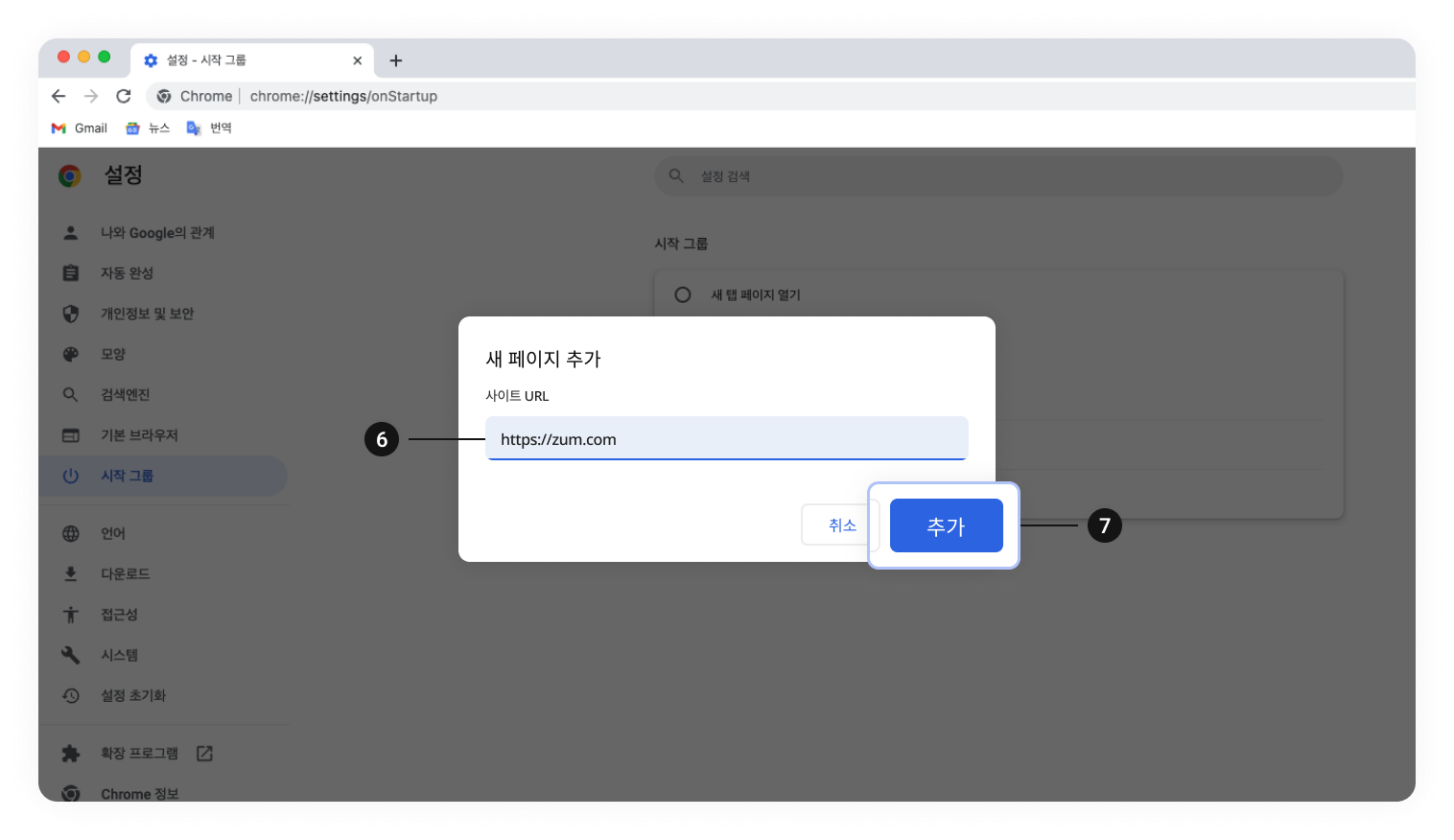
Task: Select the 접근성 accessibility icon
Action: [x=71, y=614]
